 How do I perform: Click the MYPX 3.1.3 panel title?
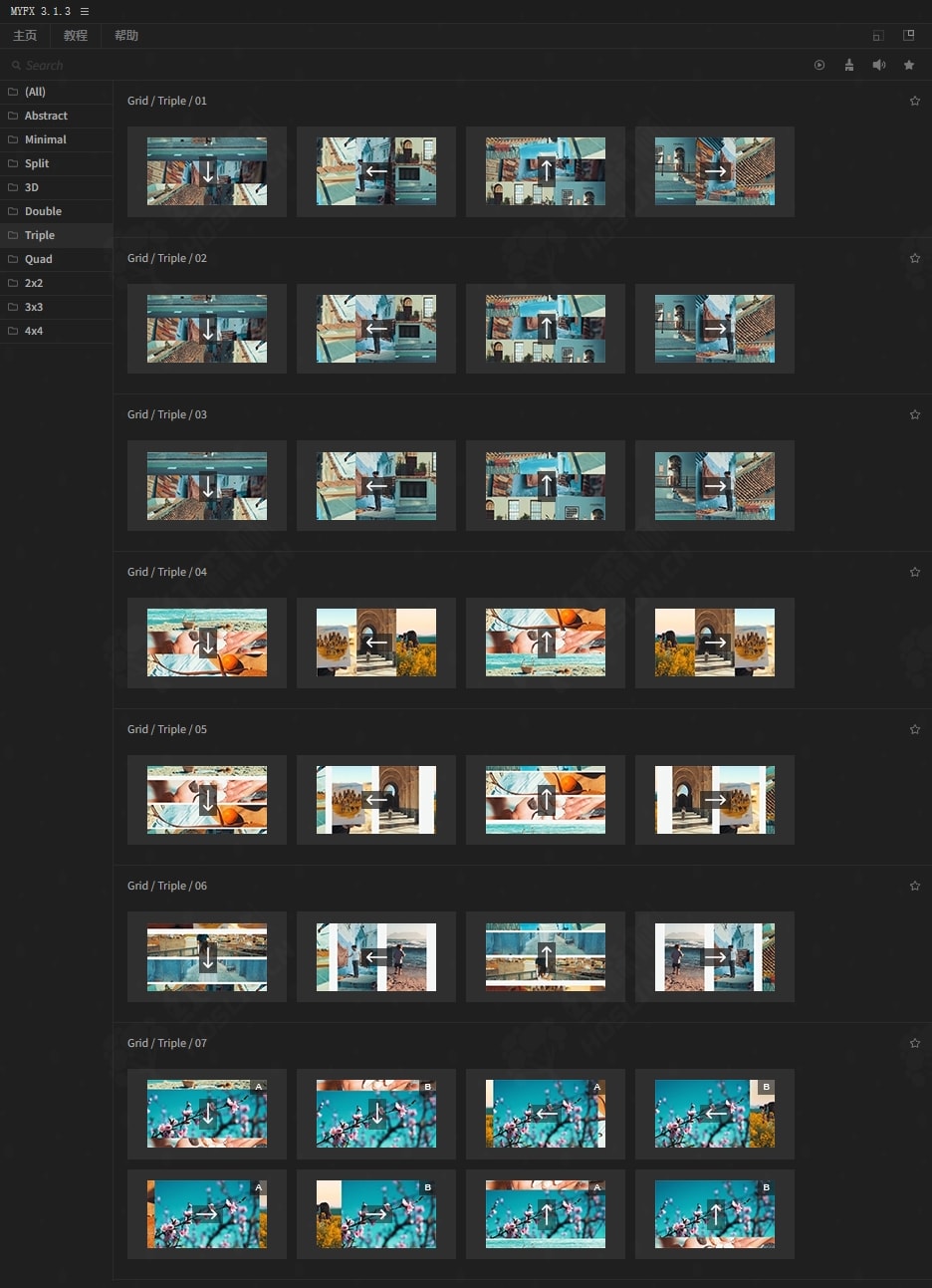tap(41, 11)
